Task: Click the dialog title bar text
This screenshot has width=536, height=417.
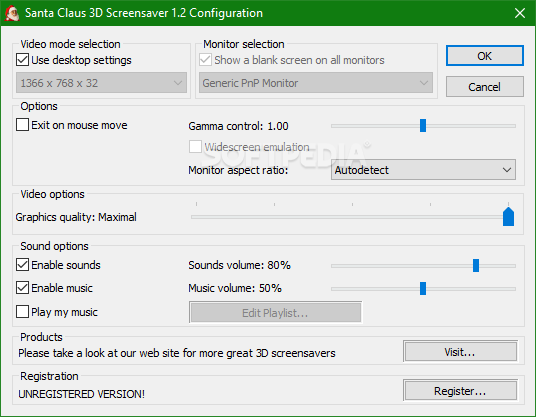Action: pos(144,13)
